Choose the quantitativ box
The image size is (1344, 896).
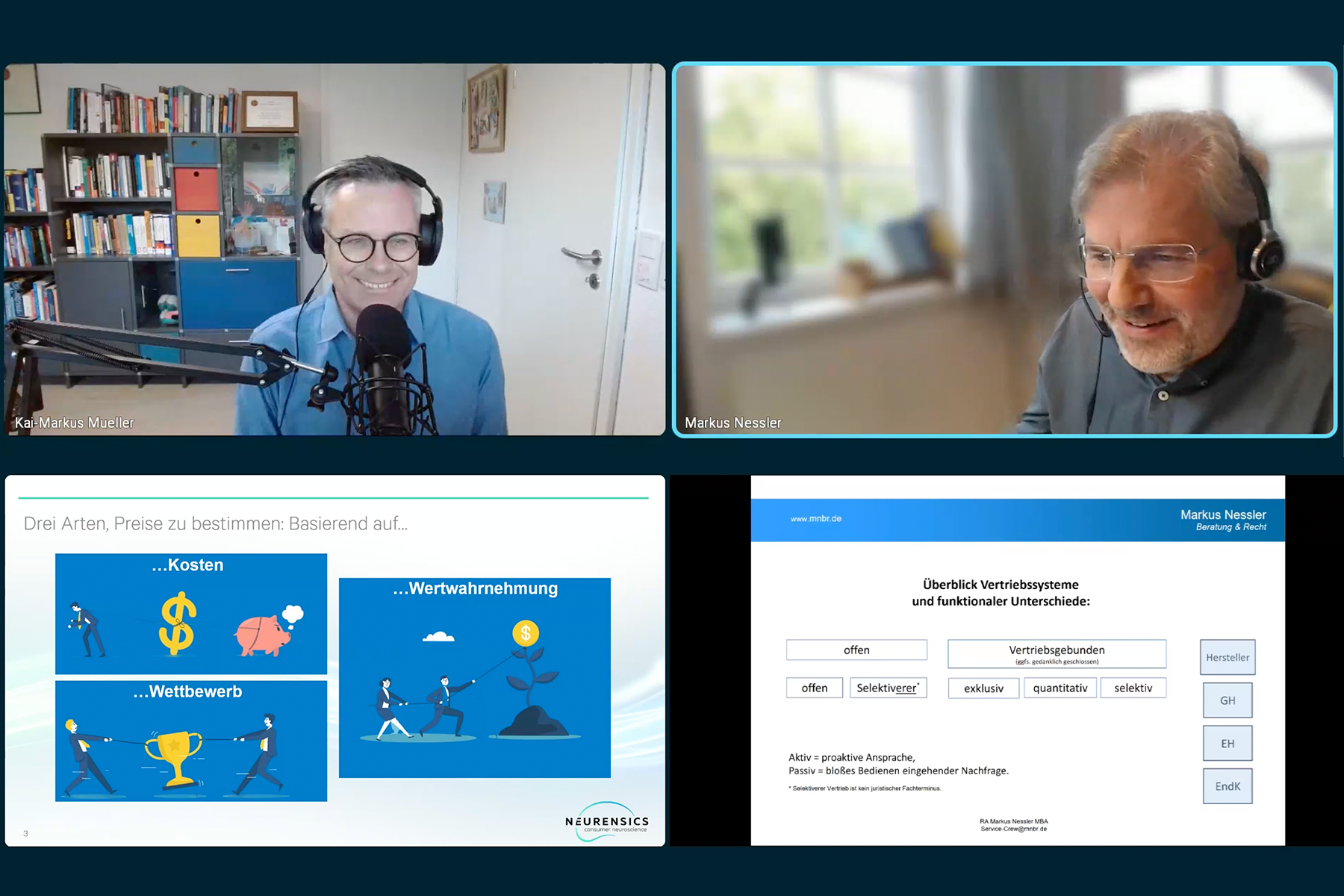point(1060,688)
